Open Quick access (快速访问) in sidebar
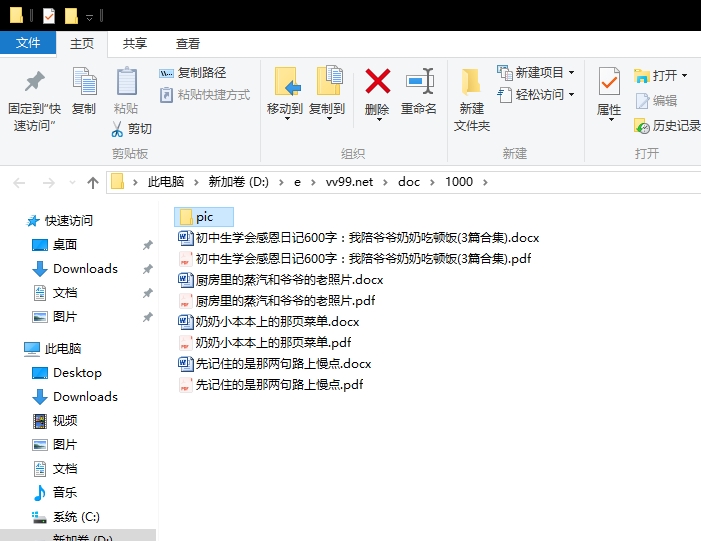 (x=59, y=221)
